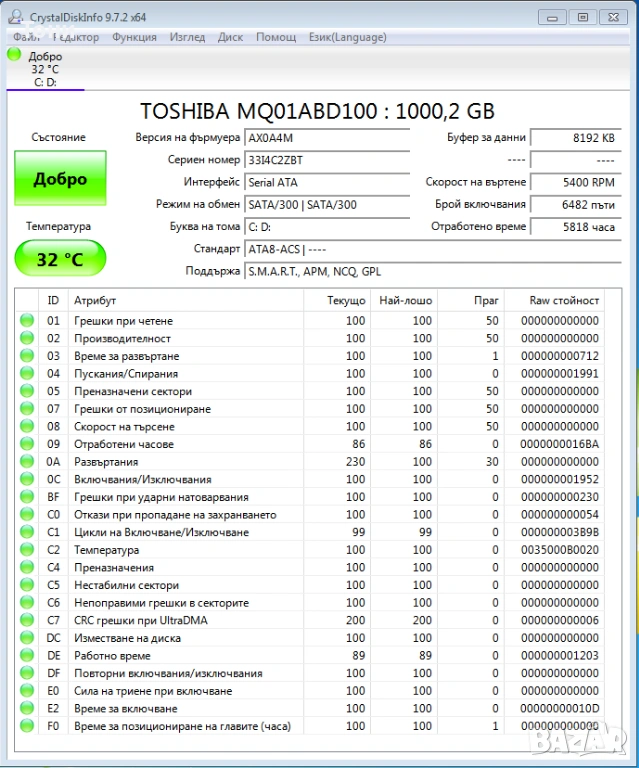Image resolution: width=639 pixels, height=768 pixels.
Task: Click the Атрибут column header
Action: point(95,300)
